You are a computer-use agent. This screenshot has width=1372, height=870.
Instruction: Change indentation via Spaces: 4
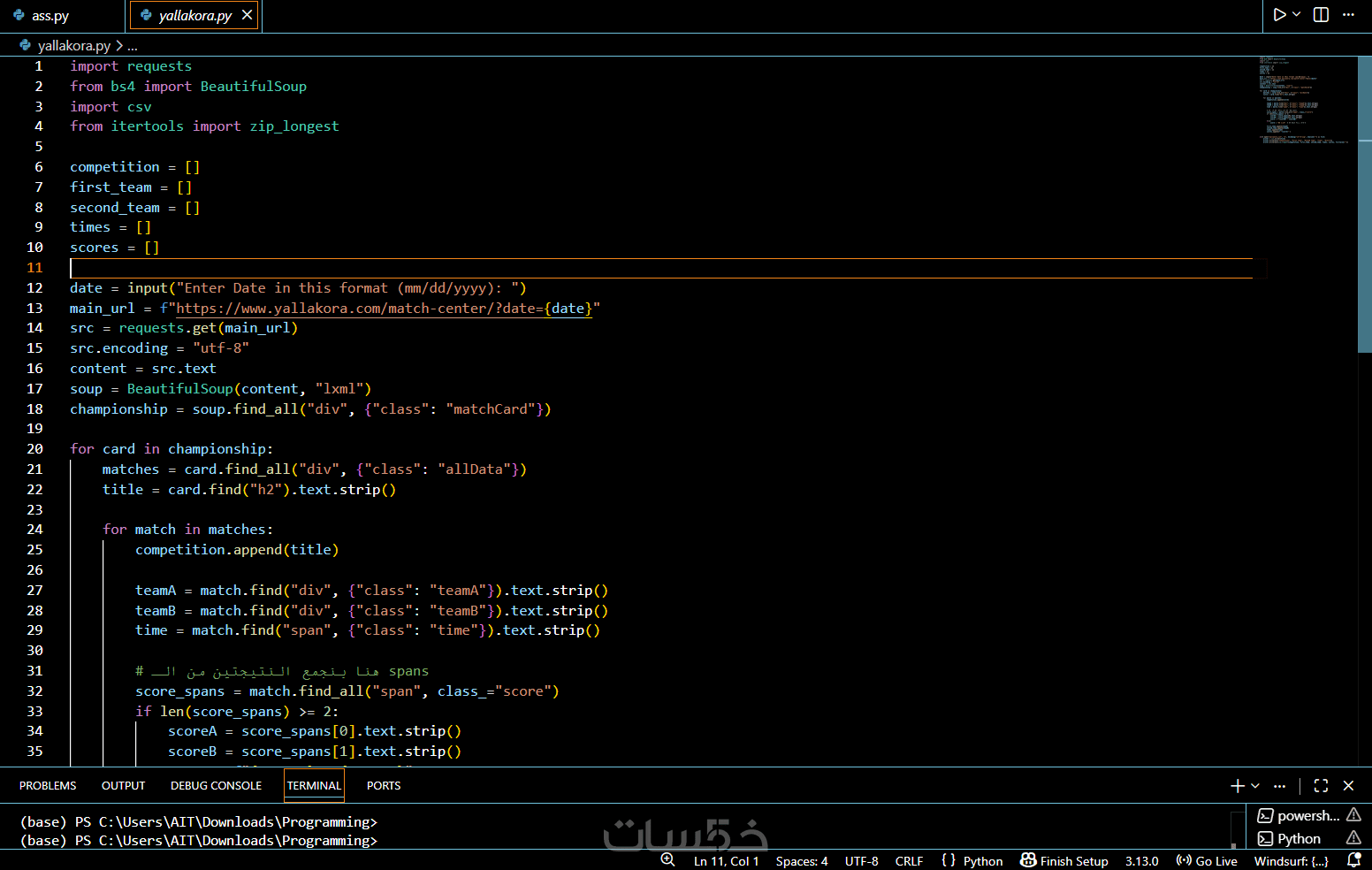802,861
